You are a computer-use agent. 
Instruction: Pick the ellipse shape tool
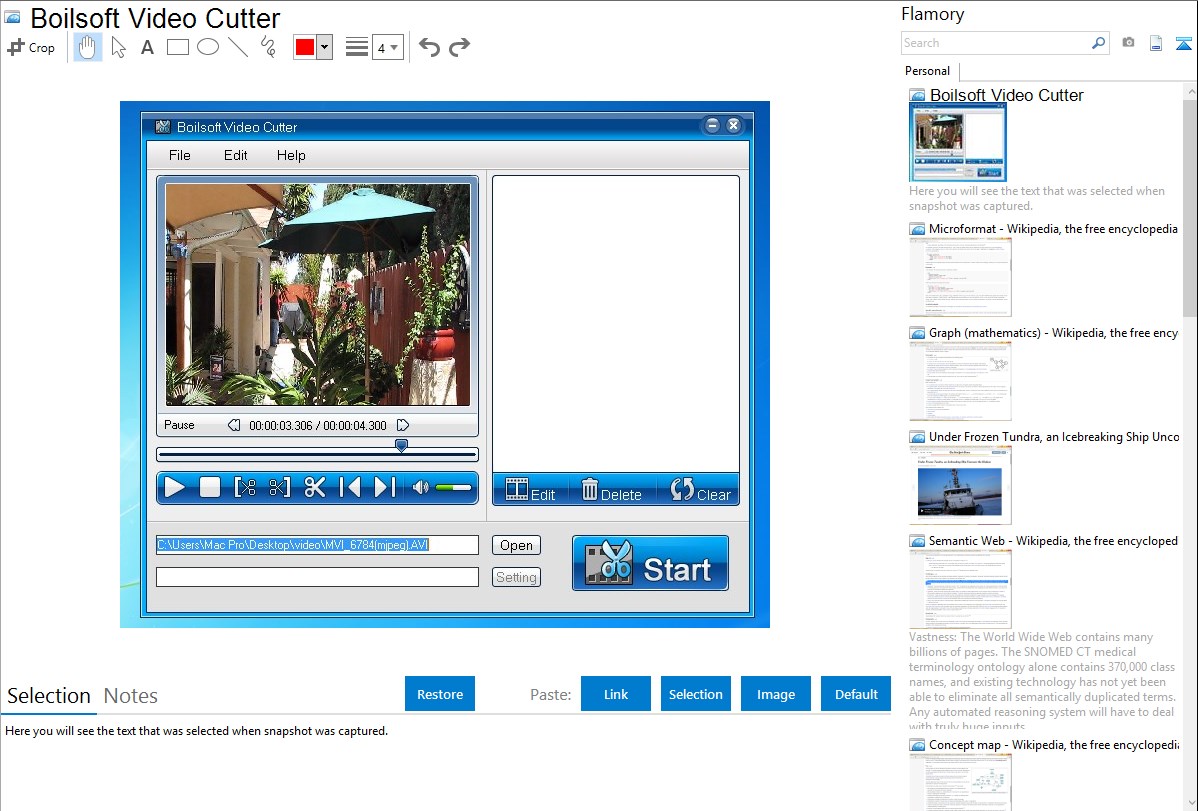coord(208,47)
